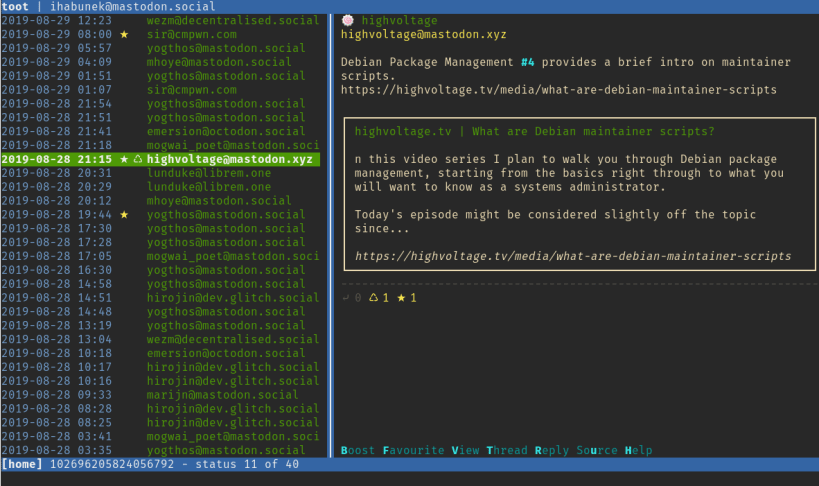This screenshot has height=486, width=819.
Task: Click status ID 102696205824056792
Action: 112,464
